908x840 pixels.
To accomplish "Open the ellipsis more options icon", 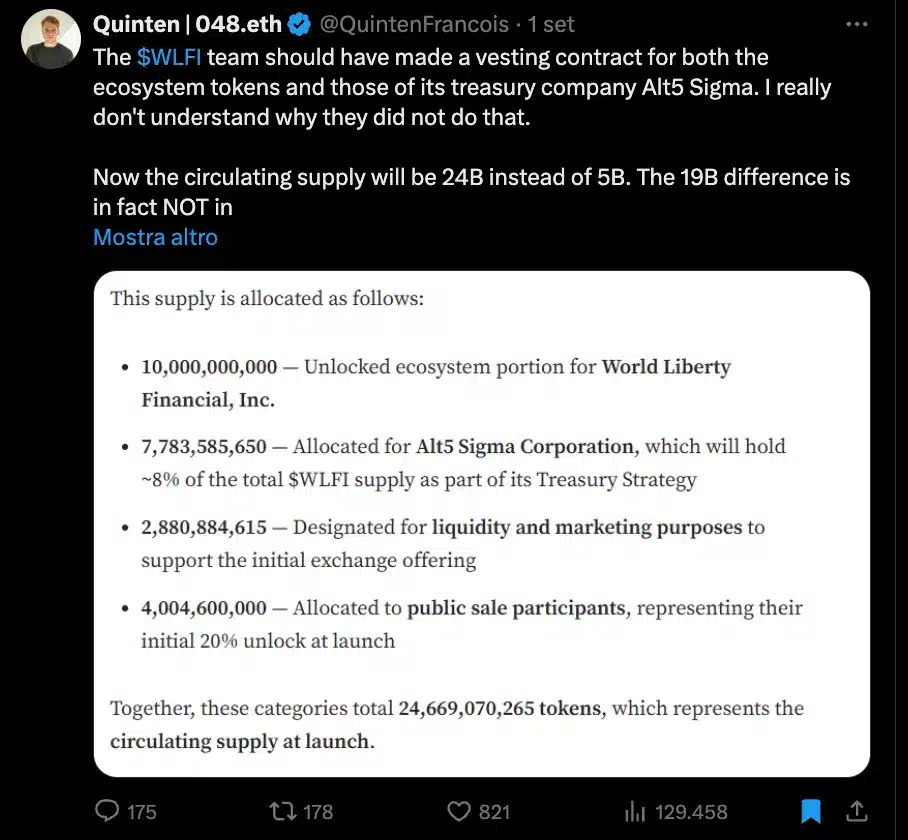I will tap(855, 23).
